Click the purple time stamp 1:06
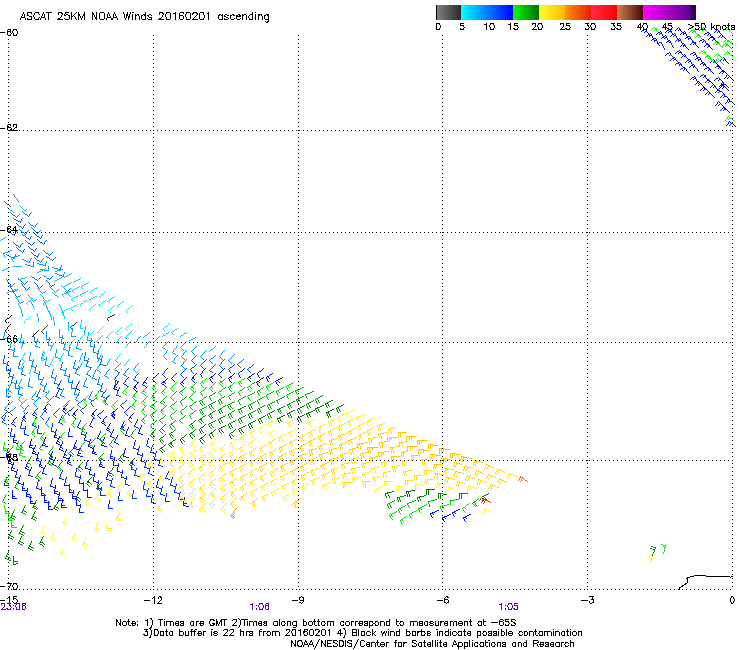 click(x=260, y=607)
